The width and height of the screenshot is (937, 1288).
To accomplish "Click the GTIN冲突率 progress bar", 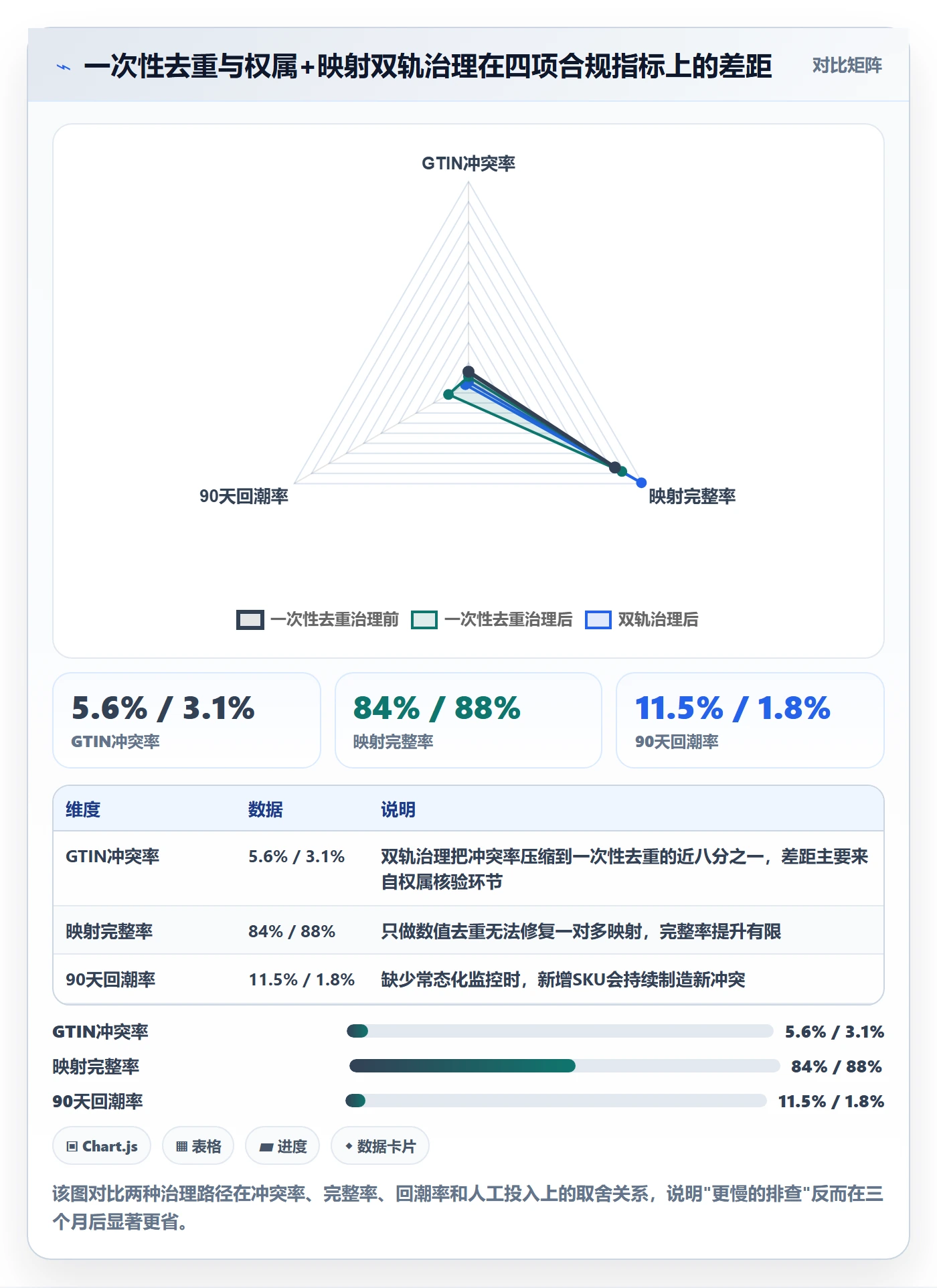I will click(x=560, y=1031).
